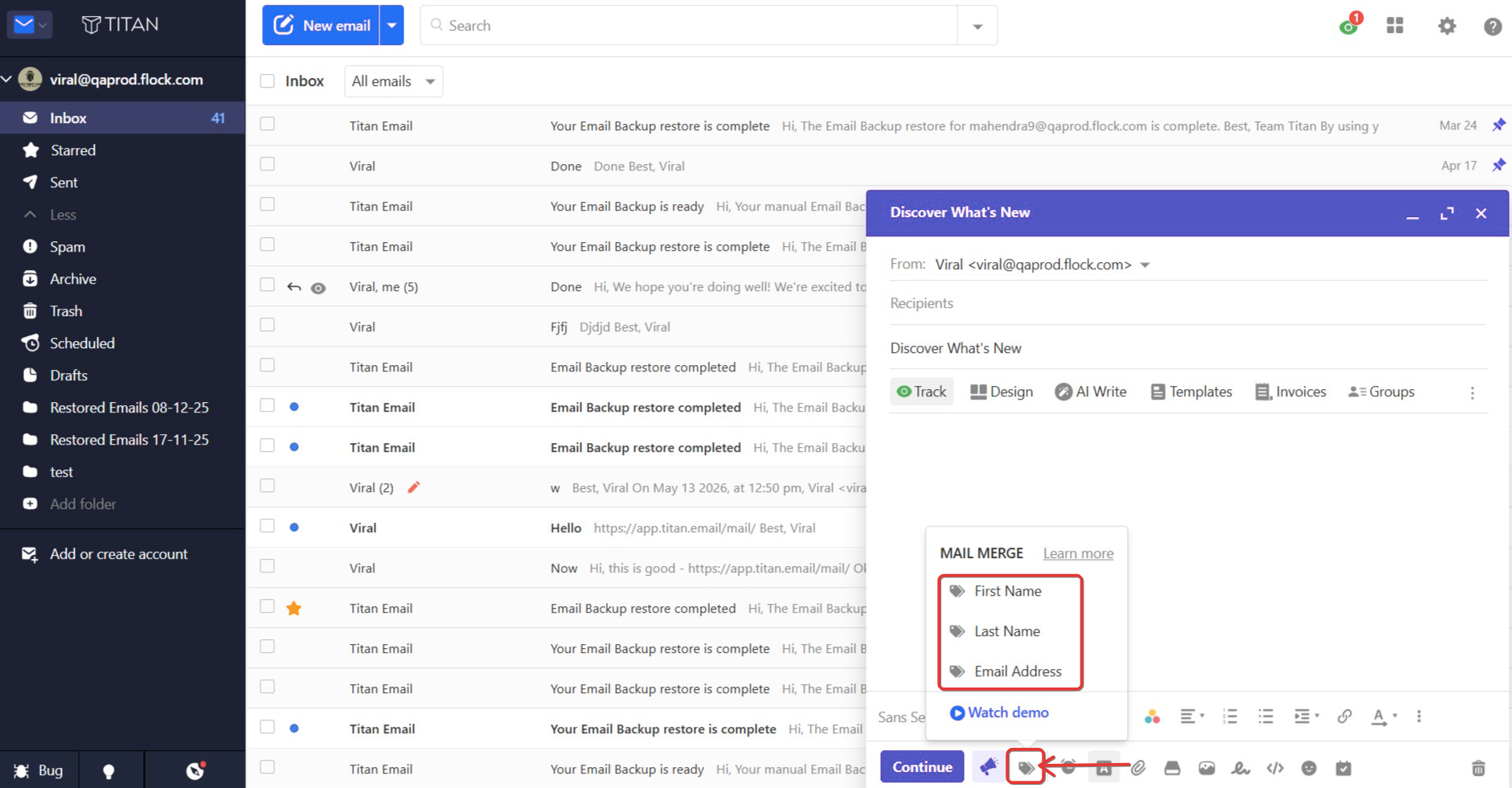
Task: Click the Continue button
Action: point(922,767)
